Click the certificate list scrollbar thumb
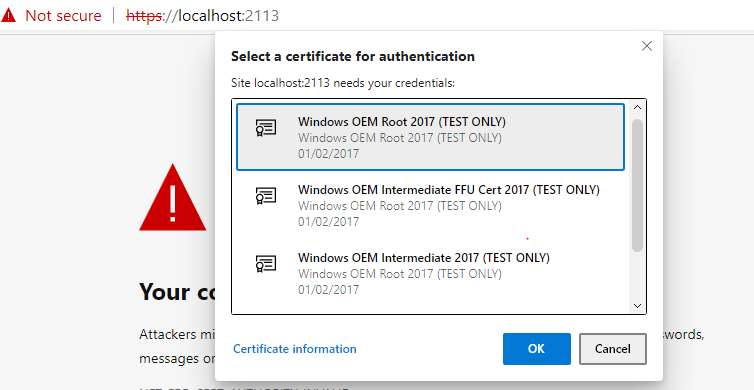Screen dimensions: 754x390 click(638, 185)
